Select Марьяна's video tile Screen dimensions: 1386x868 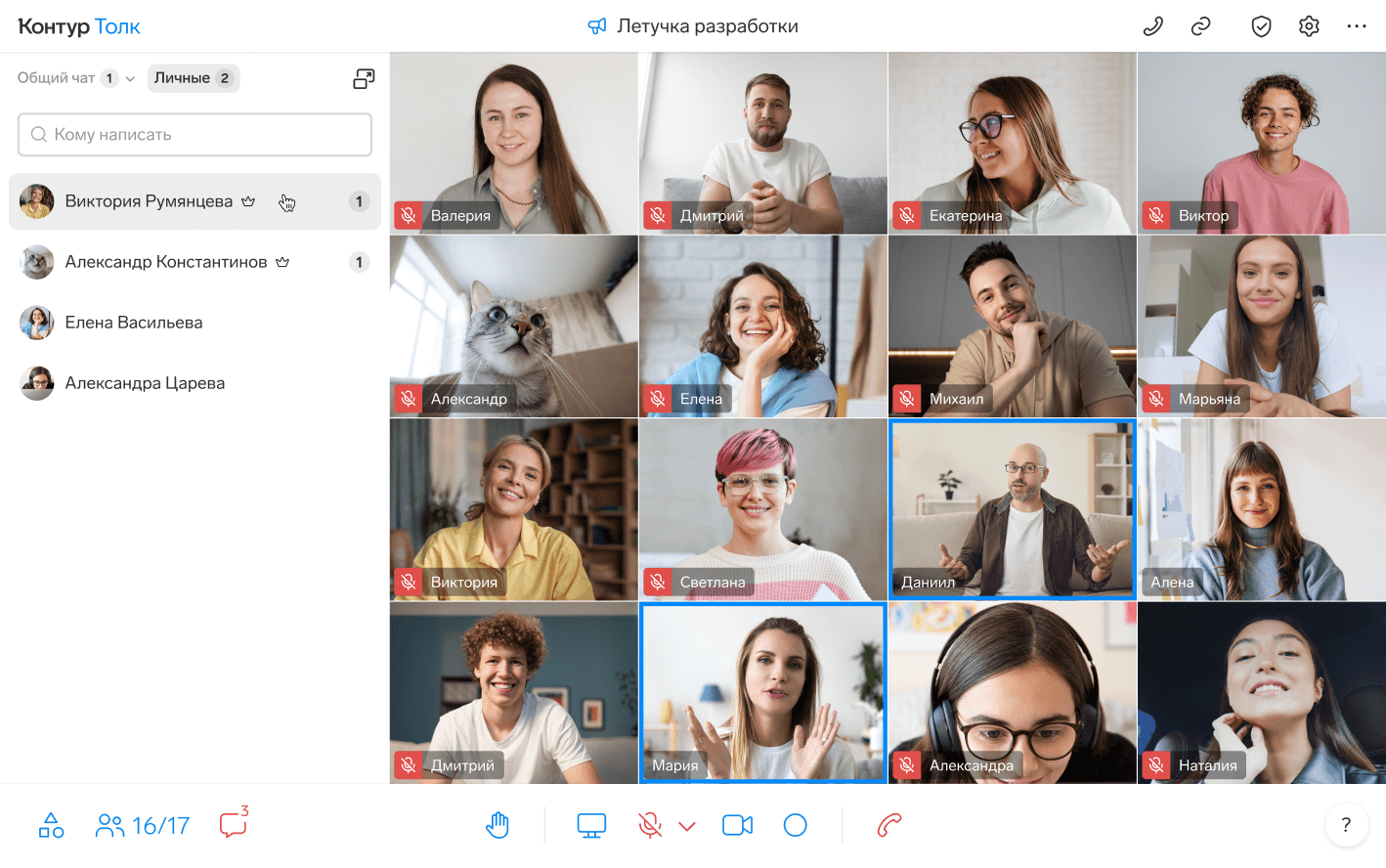[1262, 326]
